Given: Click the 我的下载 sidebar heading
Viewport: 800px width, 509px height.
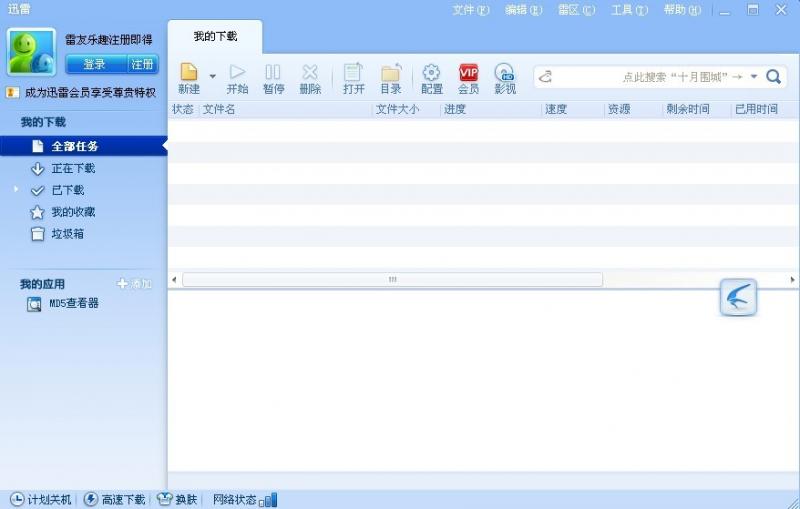Looking at the screenshot, I should [x=43, y=122].
